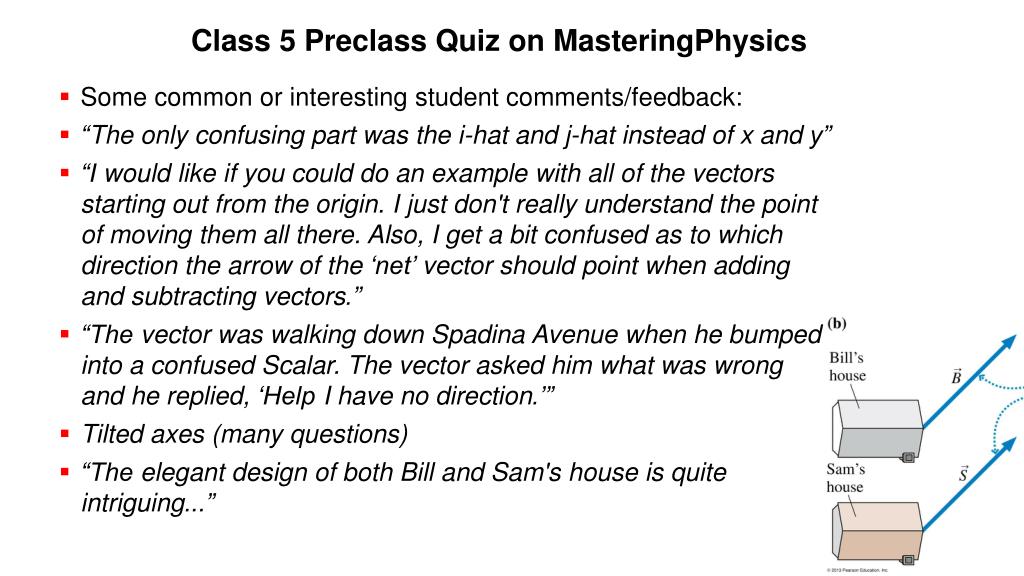Viewport: 1024px width, 576px height.
Task: Click the red bullet beside the Spadina Avenue joke
Action: click(x=64, y=333)
